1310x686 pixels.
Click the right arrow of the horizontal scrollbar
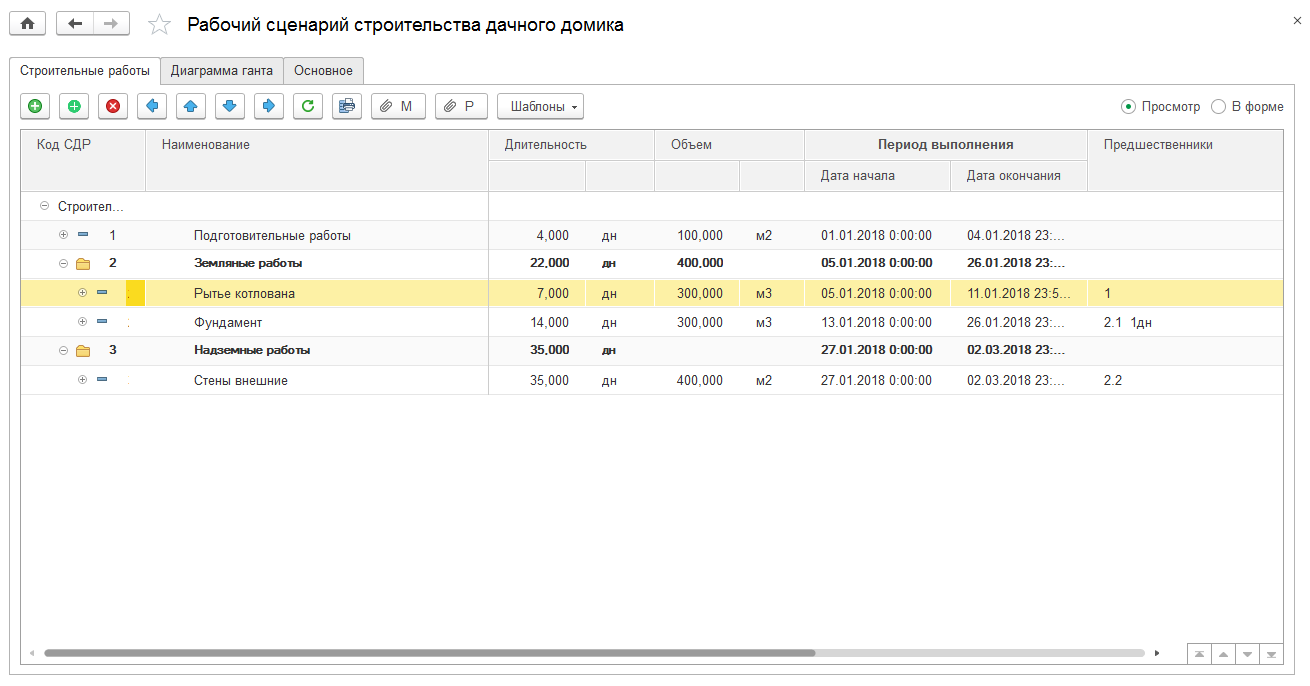pyautogui.click(x=1157, y=653)
